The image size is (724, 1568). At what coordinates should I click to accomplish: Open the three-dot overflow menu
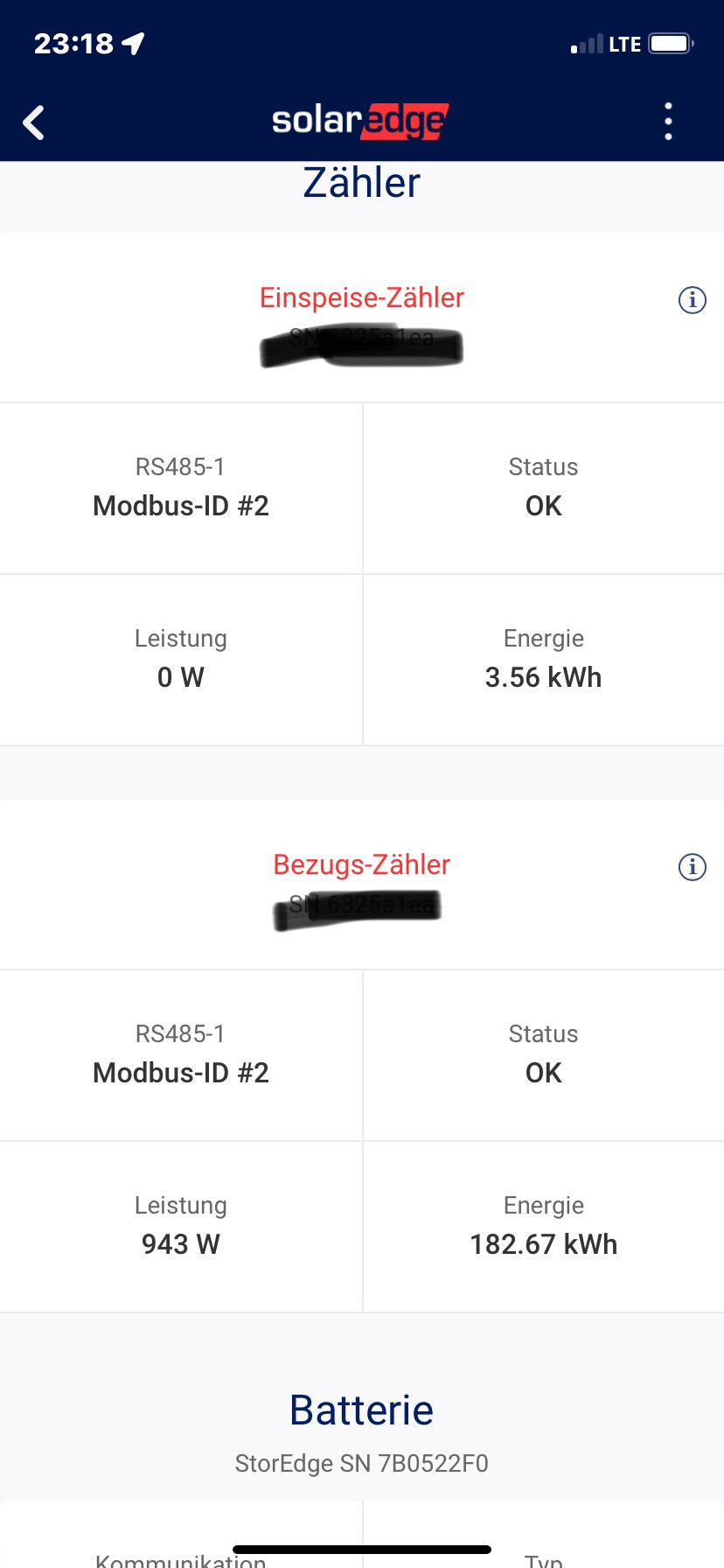coord(669,122)
